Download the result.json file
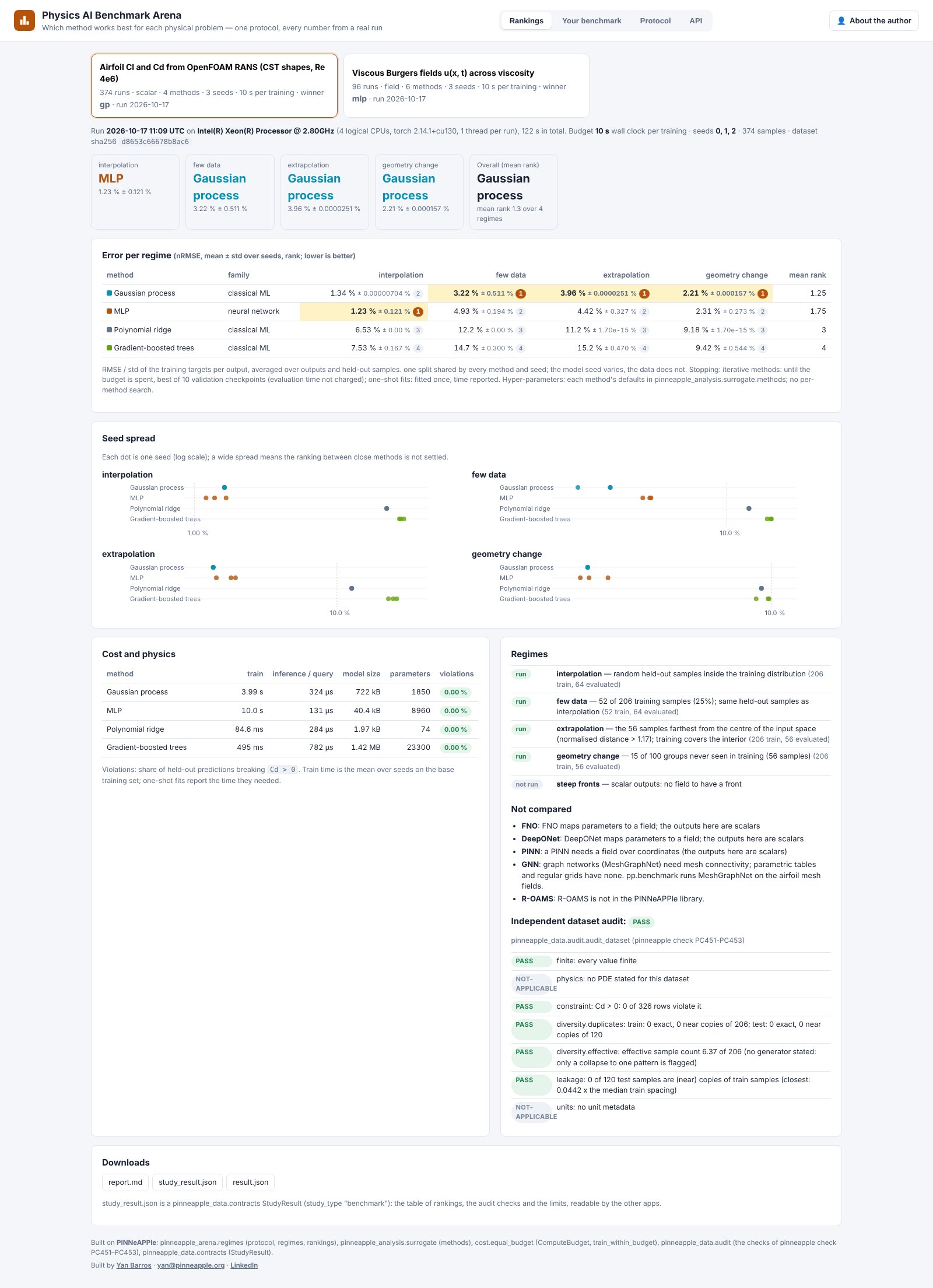The image size is (933, 1288). [x=250, y=1182]
